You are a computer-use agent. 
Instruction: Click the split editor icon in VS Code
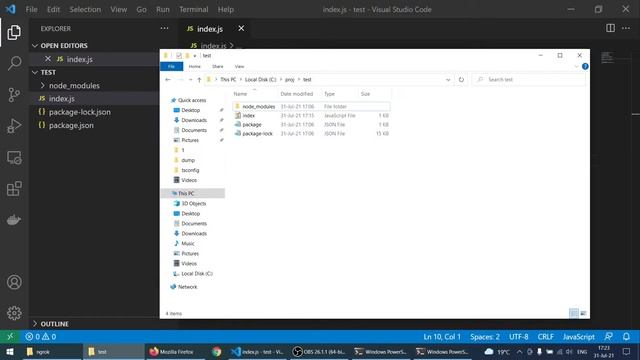pos(610,28)
